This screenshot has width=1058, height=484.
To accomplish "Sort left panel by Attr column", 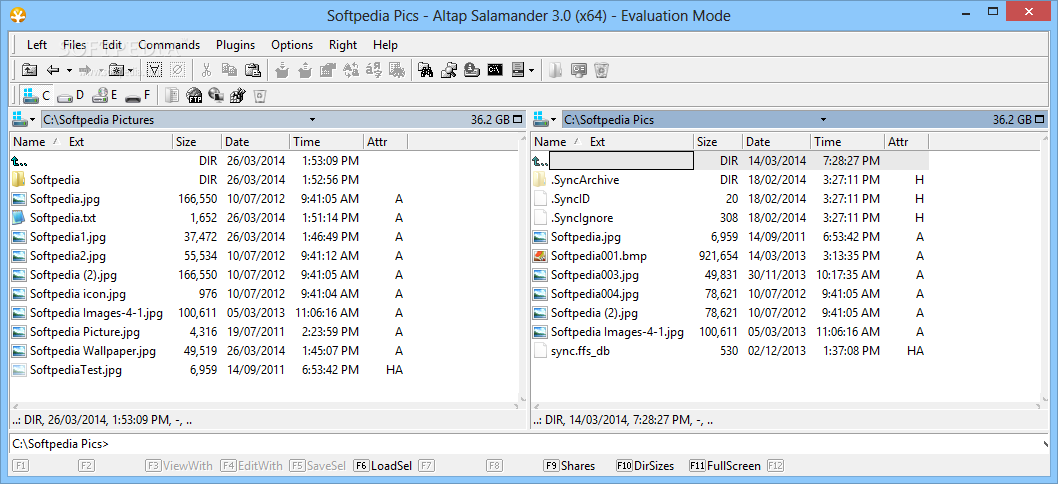I will pos(385,142).
